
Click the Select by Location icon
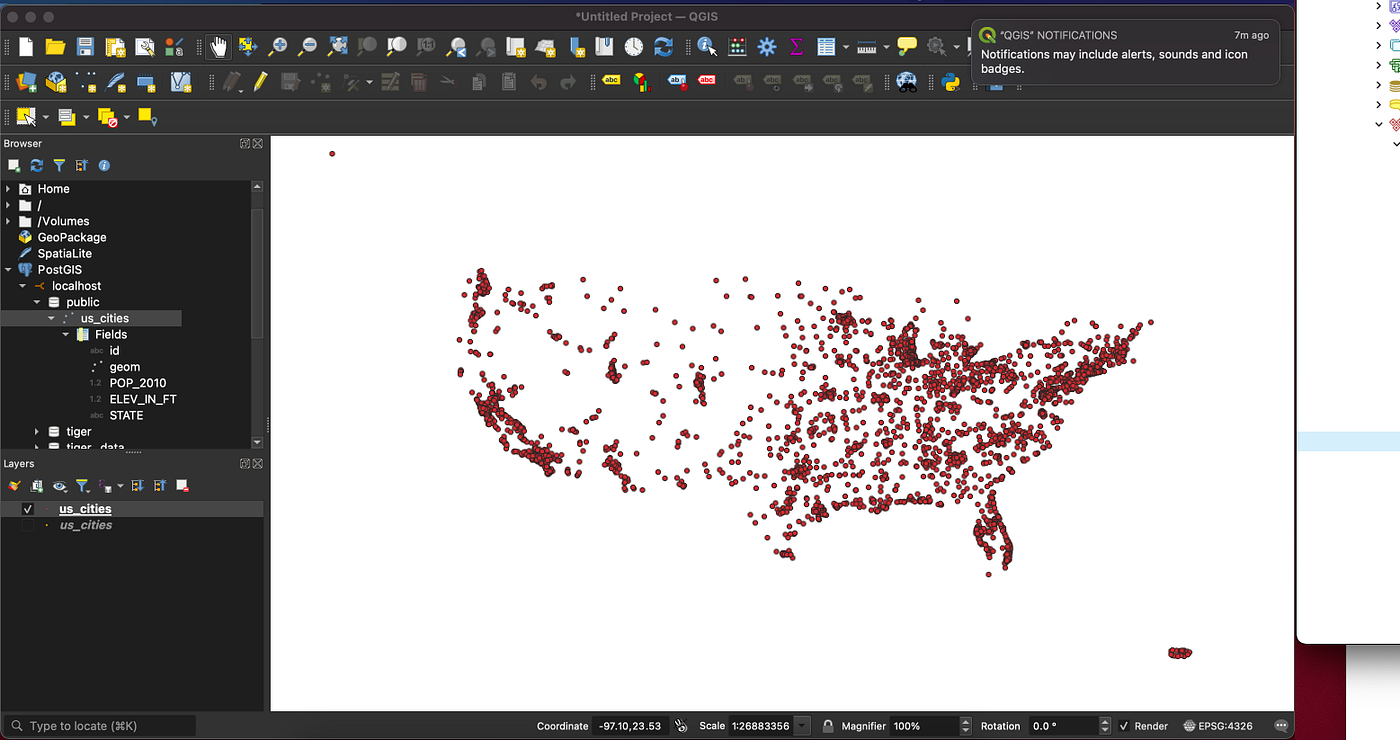pos(147,117)
